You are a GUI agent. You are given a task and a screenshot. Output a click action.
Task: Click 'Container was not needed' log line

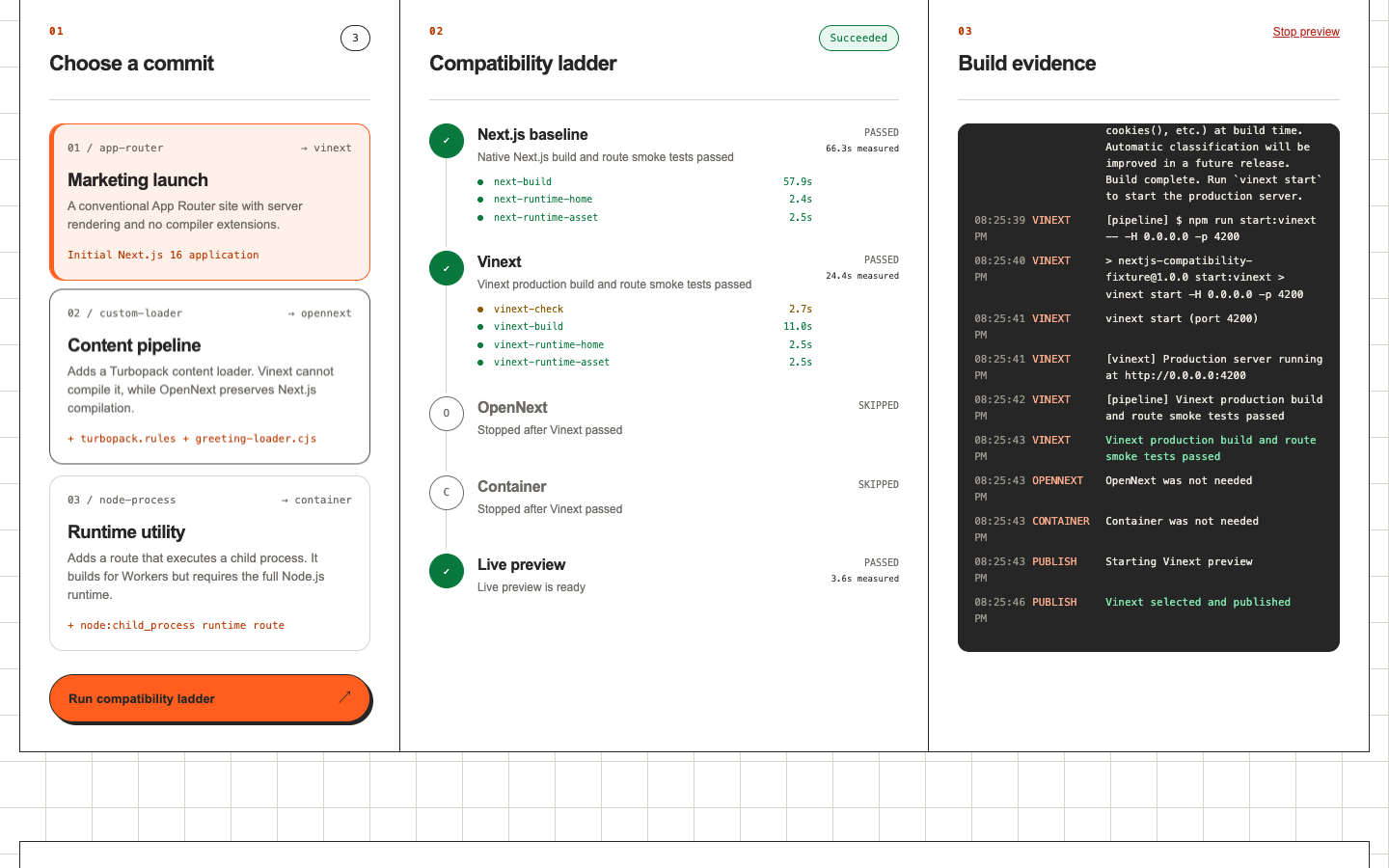click(x=1182, y=521)
